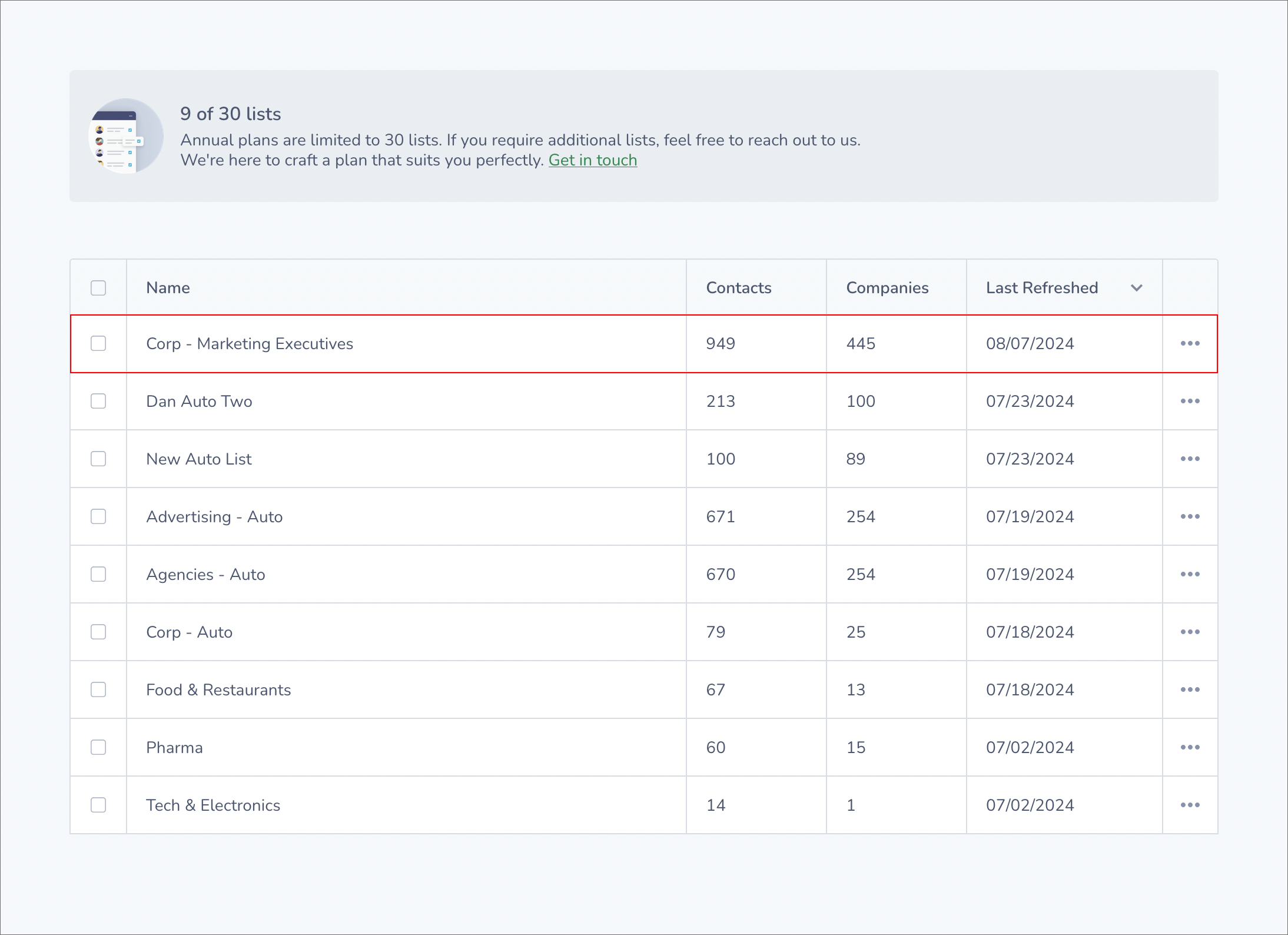Open the Food & Restaurants list name

coord(218,689)
